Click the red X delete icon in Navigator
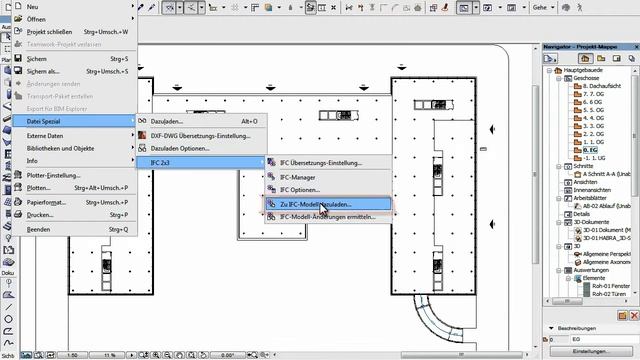This screenshot has height=360, width=640. [634, 315]
